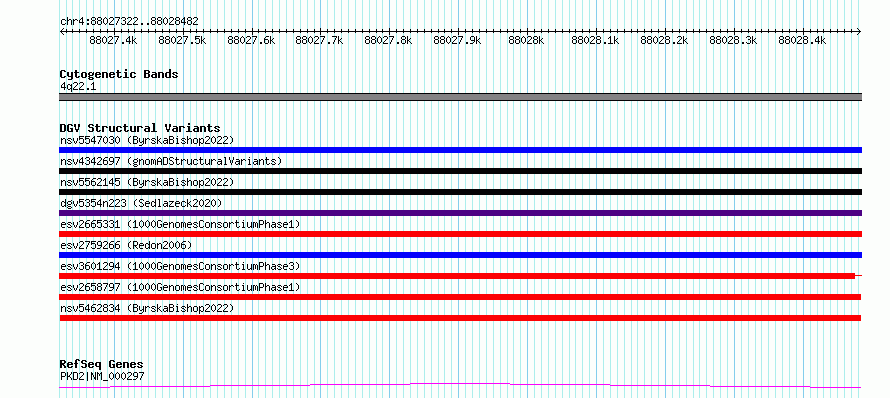Click the 88027.9k ruler position
This screenshot has height=398, width=890.
pyautogui.click(x=457, y=40)
